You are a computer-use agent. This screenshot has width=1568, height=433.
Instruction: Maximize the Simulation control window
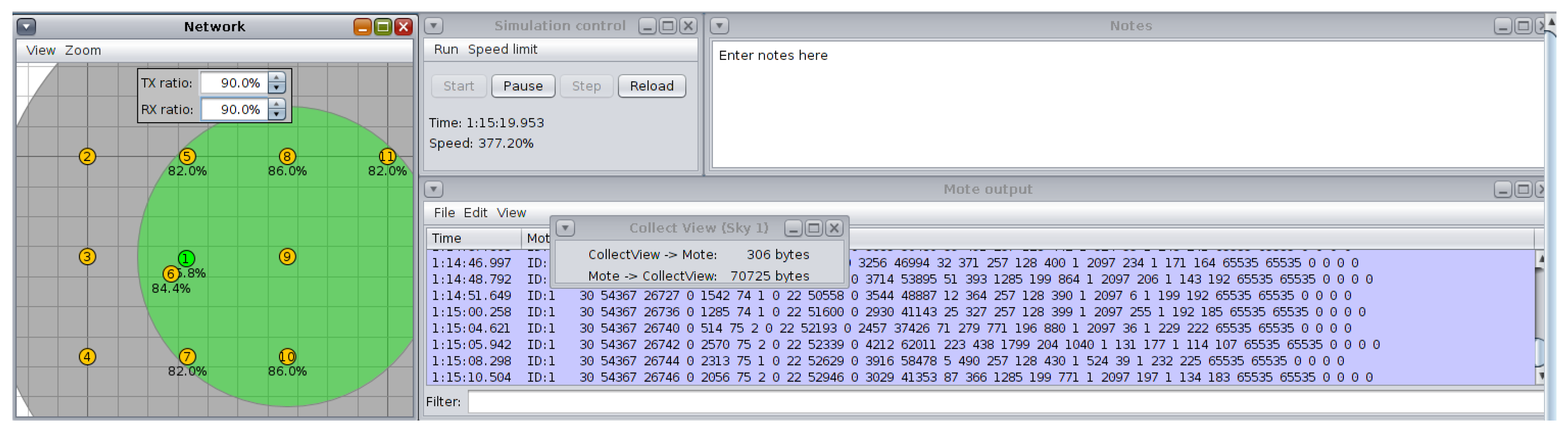pos(668,26)
